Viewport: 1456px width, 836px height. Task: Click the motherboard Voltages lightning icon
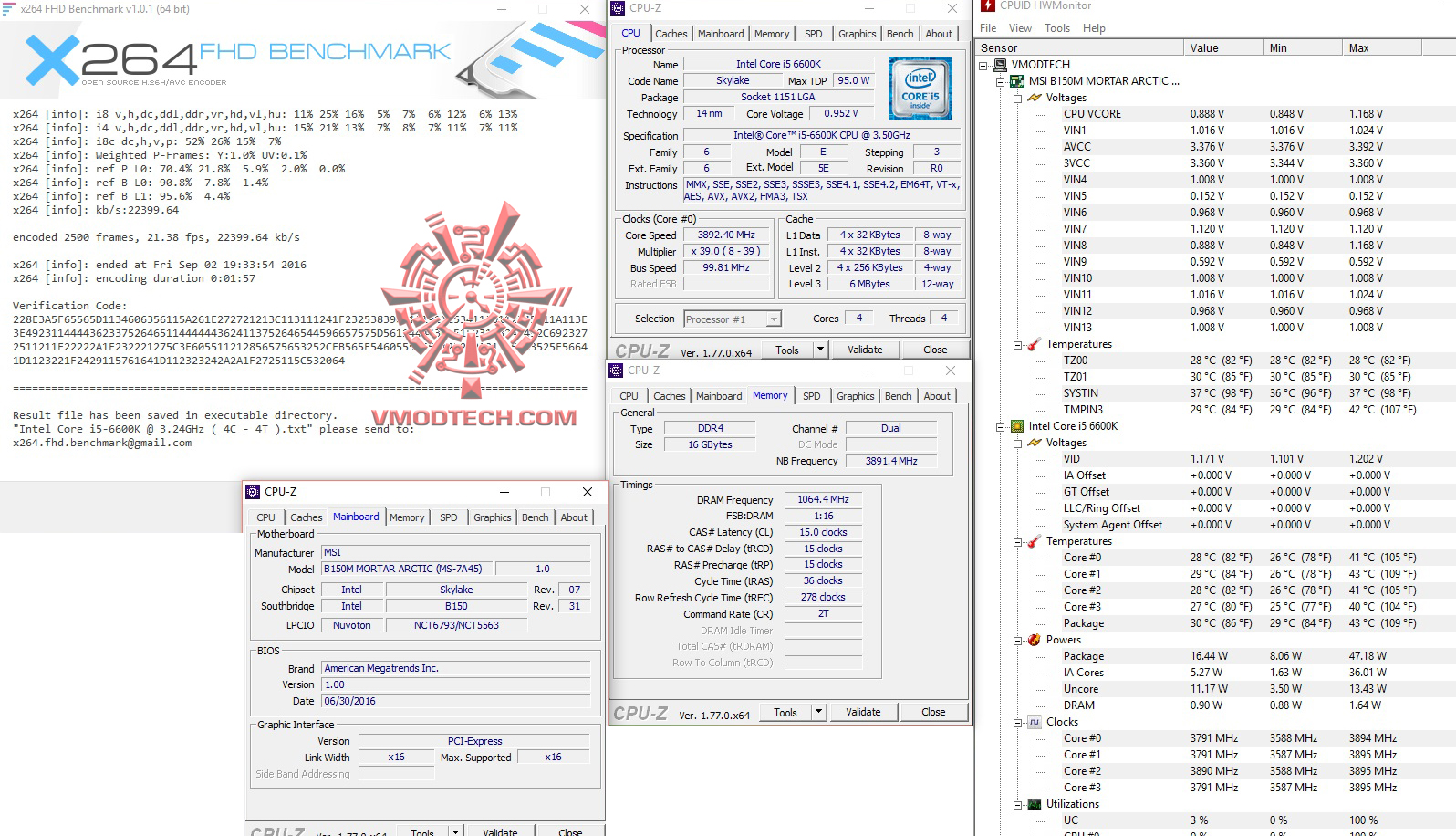(x=1035, y=98)
